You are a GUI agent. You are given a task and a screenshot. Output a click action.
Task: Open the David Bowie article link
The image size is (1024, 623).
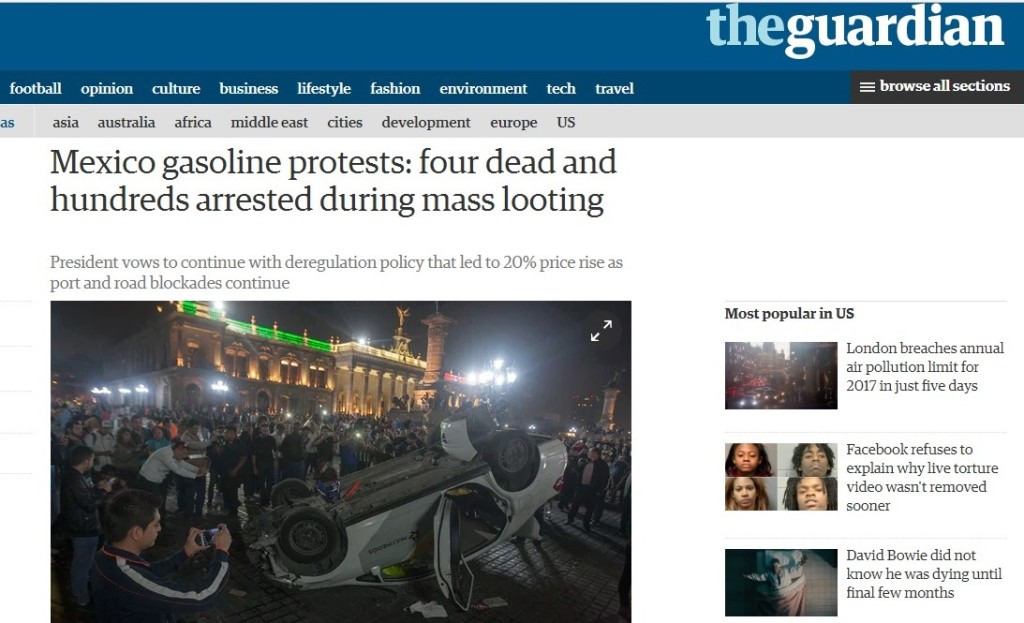click(923, 574)
